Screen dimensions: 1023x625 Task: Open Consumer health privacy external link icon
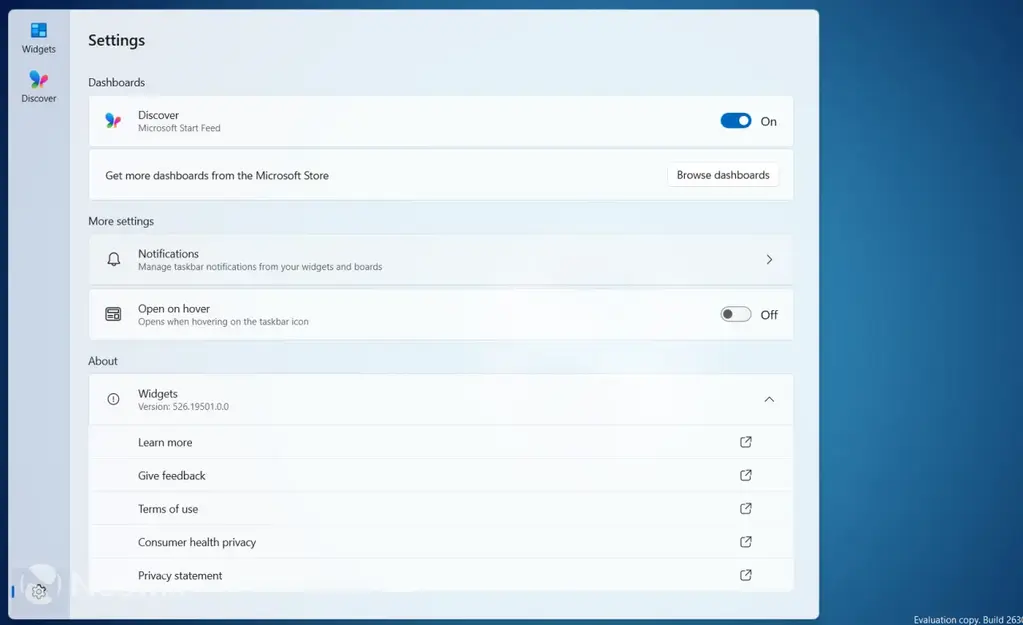tap(746, 541)
